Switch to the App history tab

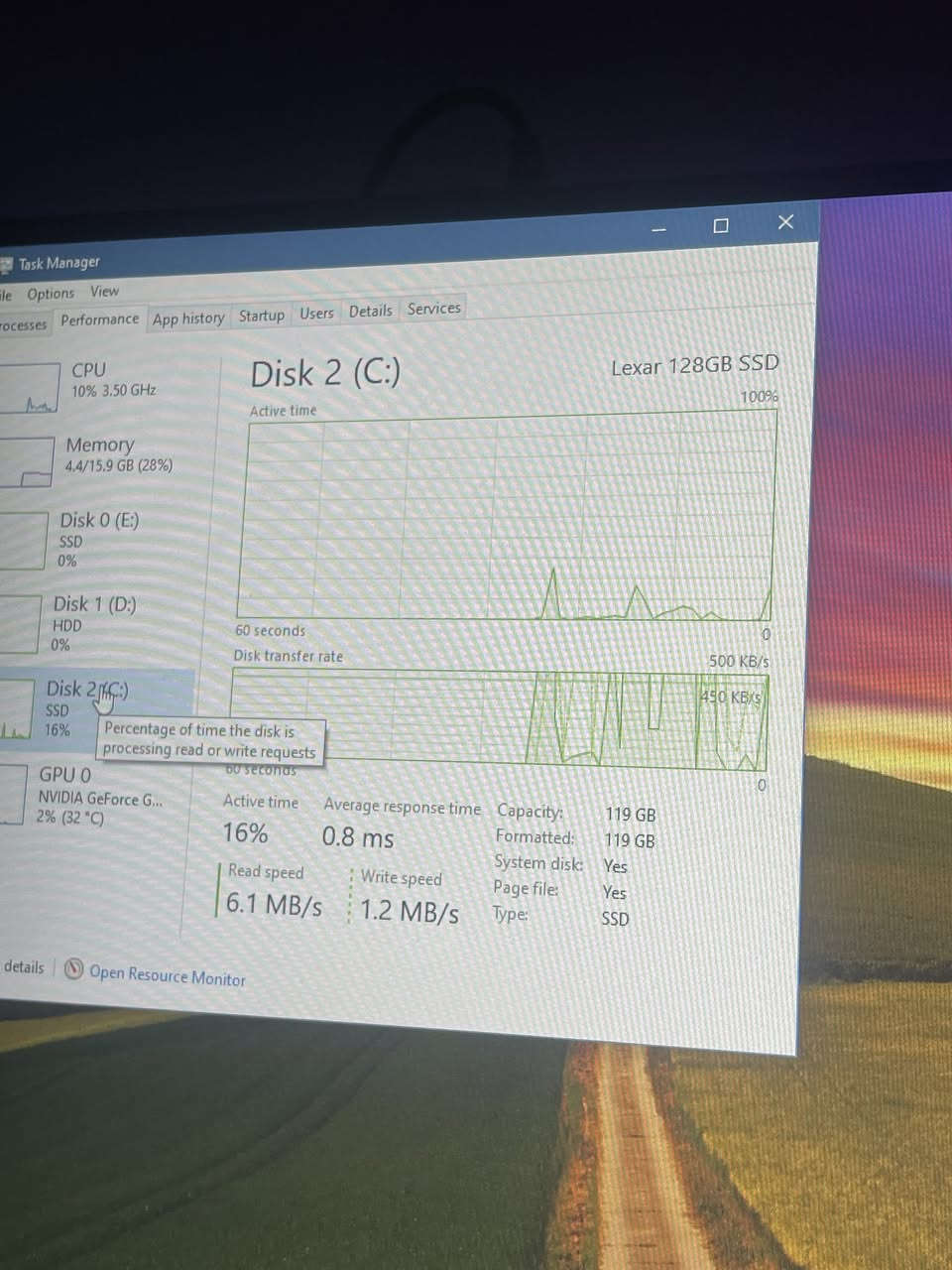pos(188,318)
